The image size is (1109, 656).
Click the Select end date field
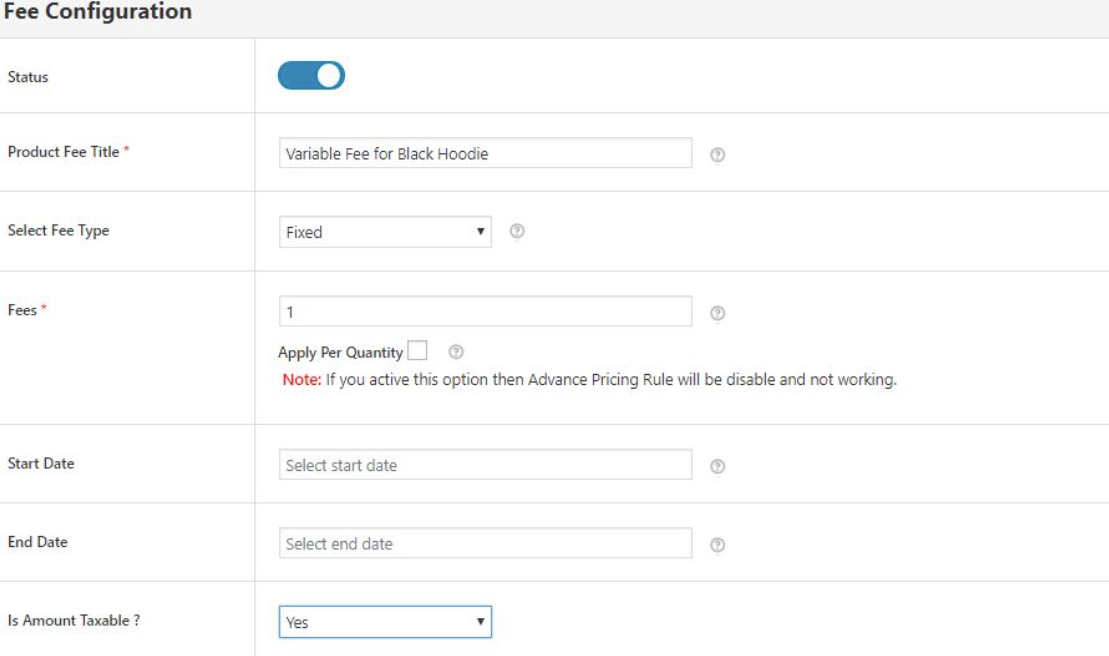point(485,543)
